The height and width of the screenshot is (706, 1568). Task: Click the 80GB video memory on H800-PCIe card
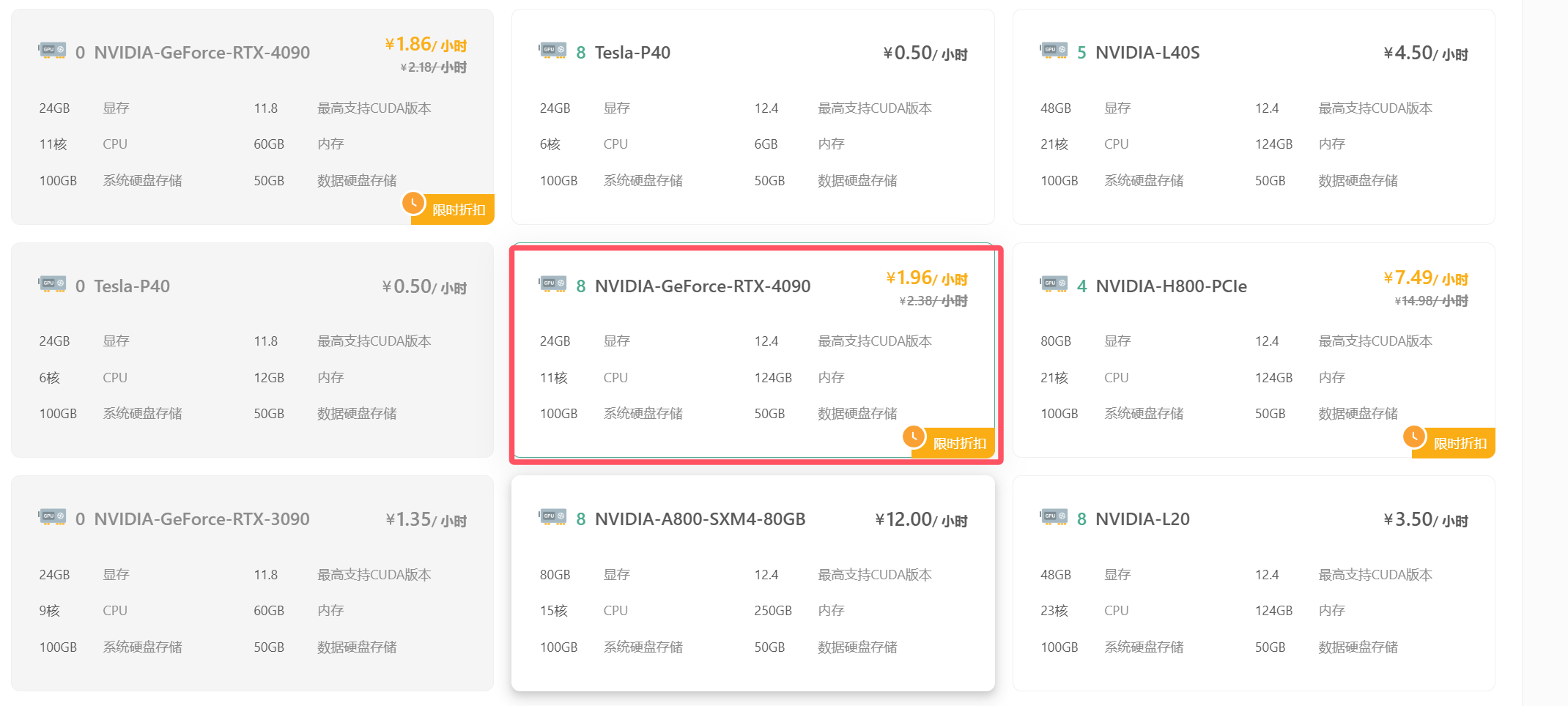[x=1056, y=341]
